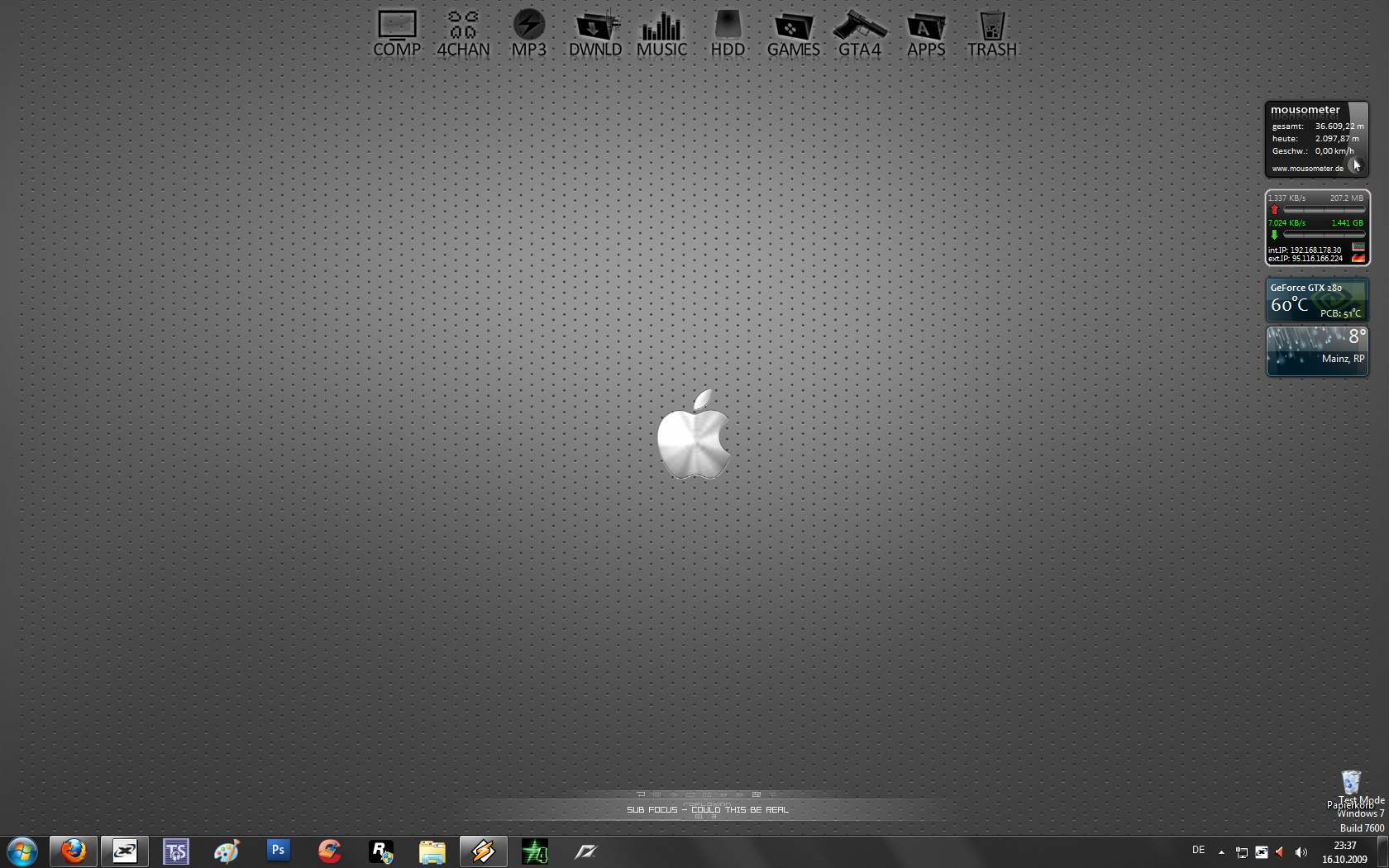Launch the GTA4 pistol dock icon
Image resolution: width=1389 pixels, height=868 pixels.
coord(860,33)
